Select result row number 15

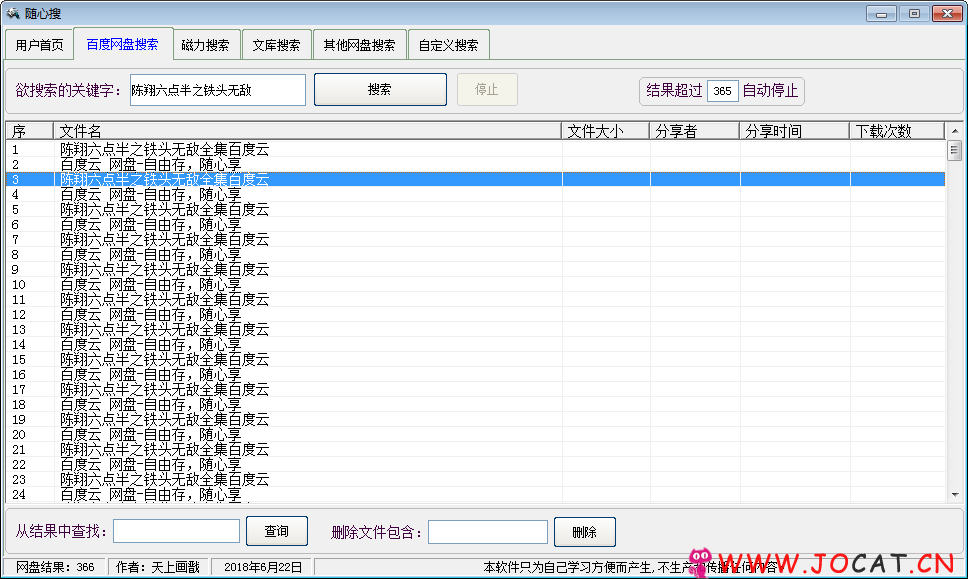[x=475, y=359]
